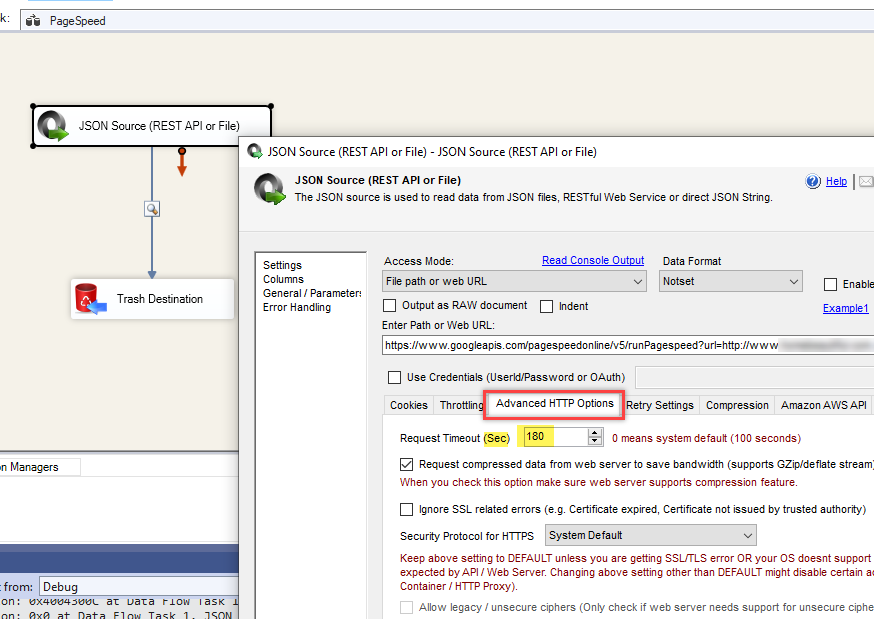The image size is (874, 619).
Task: Open the Access Mode dropdown
Action: (514, 281)
